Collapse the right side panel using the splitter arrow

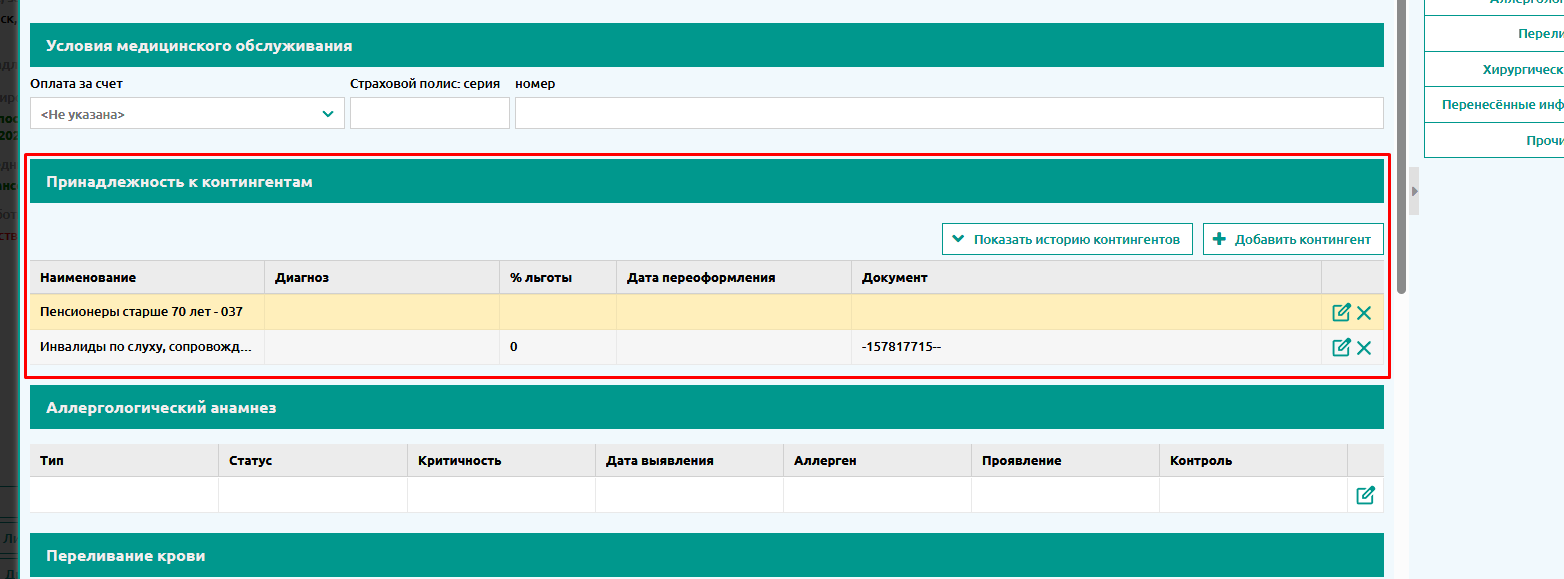(1414, 190)
